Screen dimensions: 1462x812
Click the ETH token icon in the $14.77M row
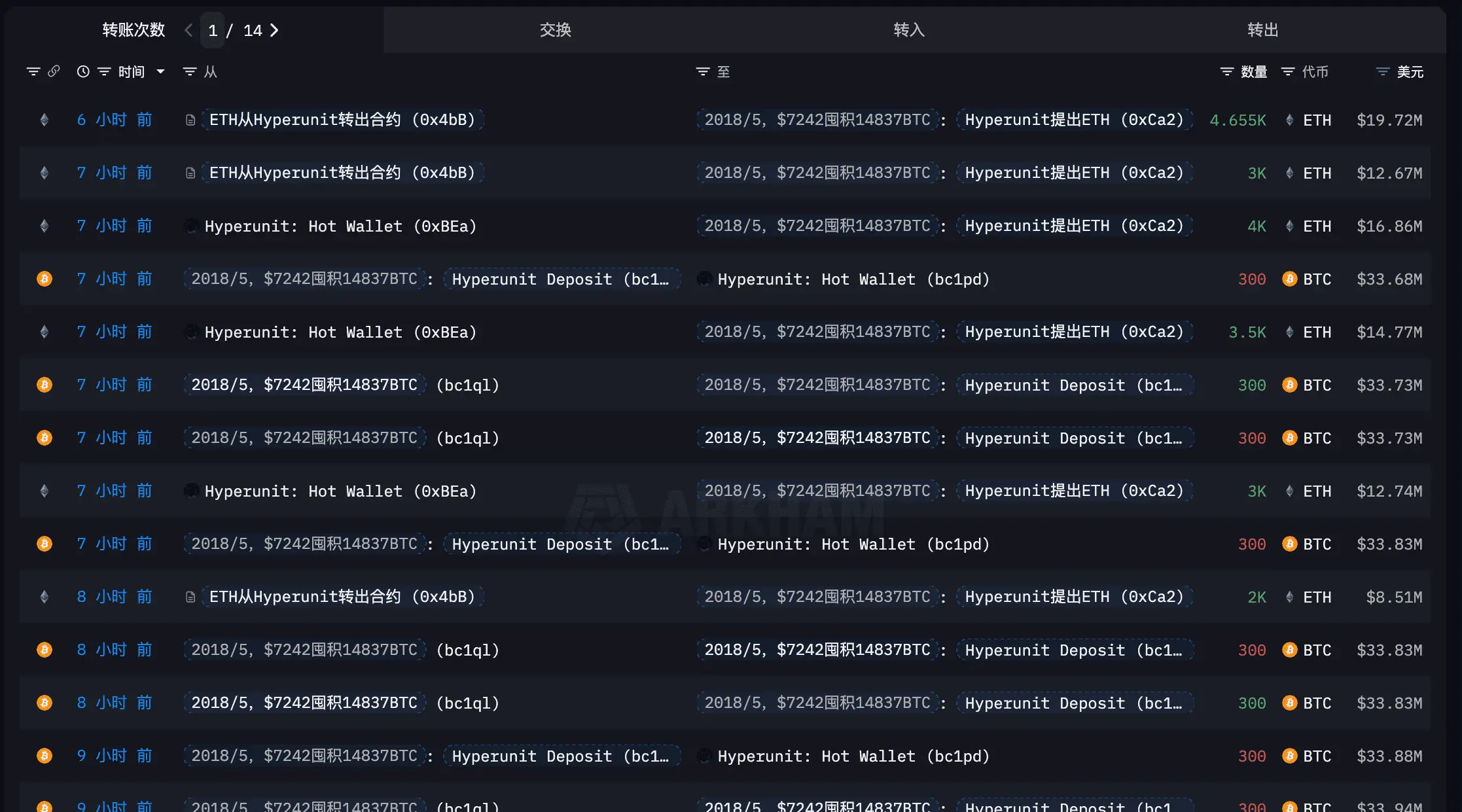[1290, 332]
